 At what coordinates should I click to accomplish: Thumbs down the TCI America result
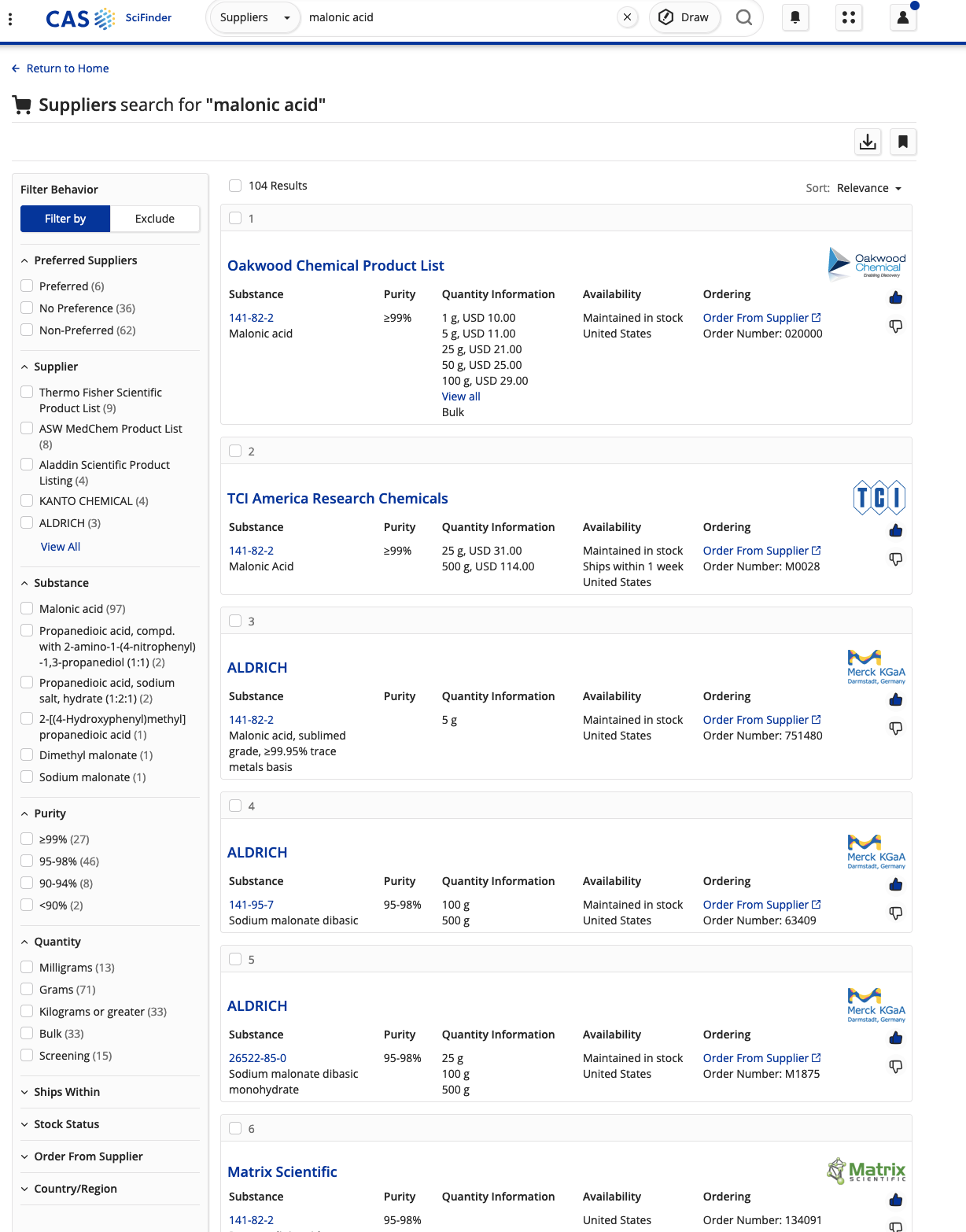[x=895, y=559]
